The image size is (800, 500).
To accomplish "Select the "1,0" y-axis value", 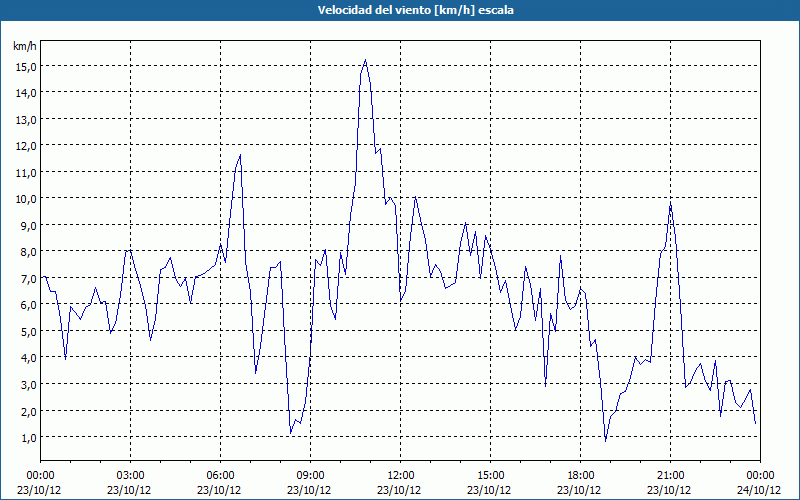I will pos(29,437).
